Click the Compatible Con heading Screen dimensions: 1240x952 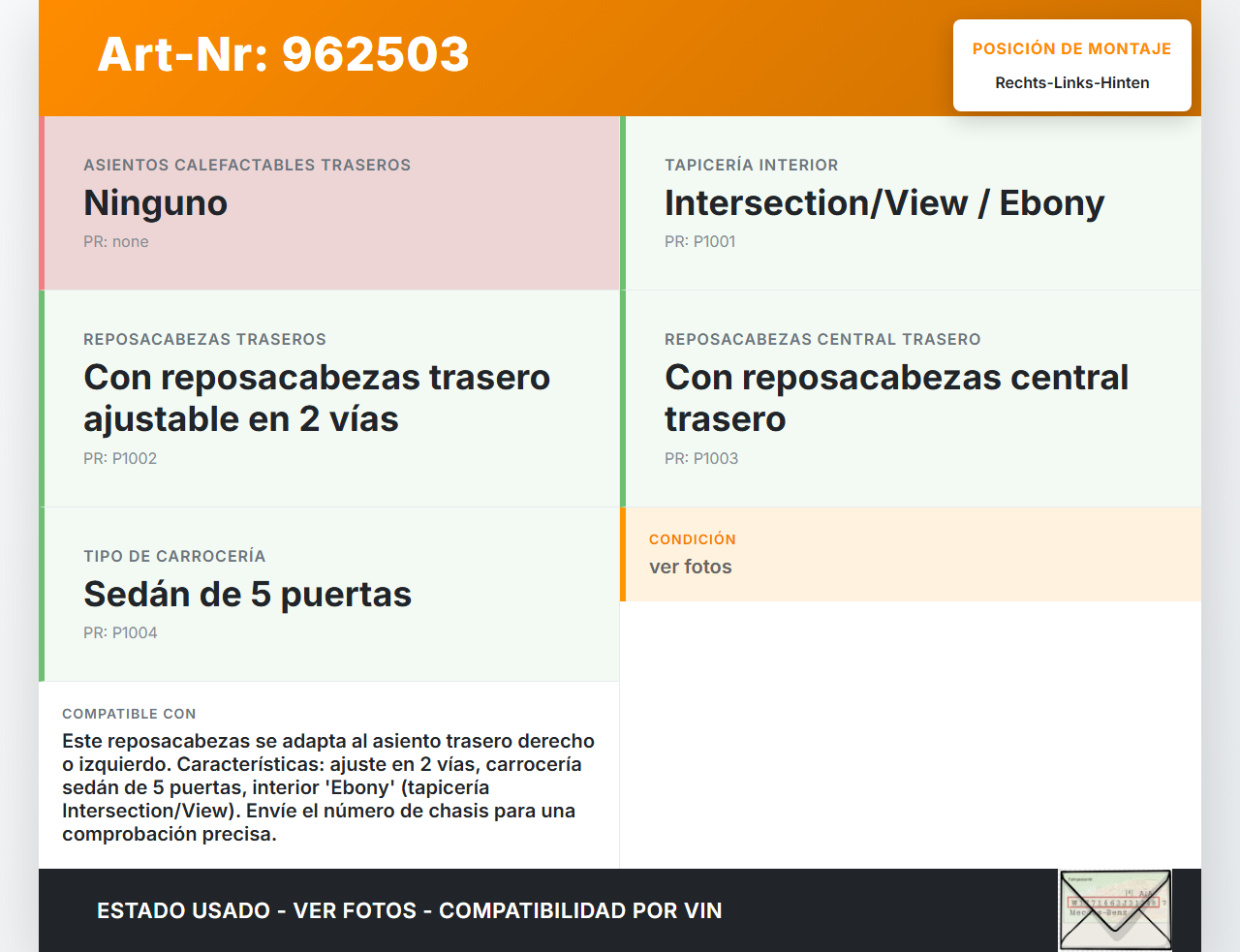(x=129, y=714)
